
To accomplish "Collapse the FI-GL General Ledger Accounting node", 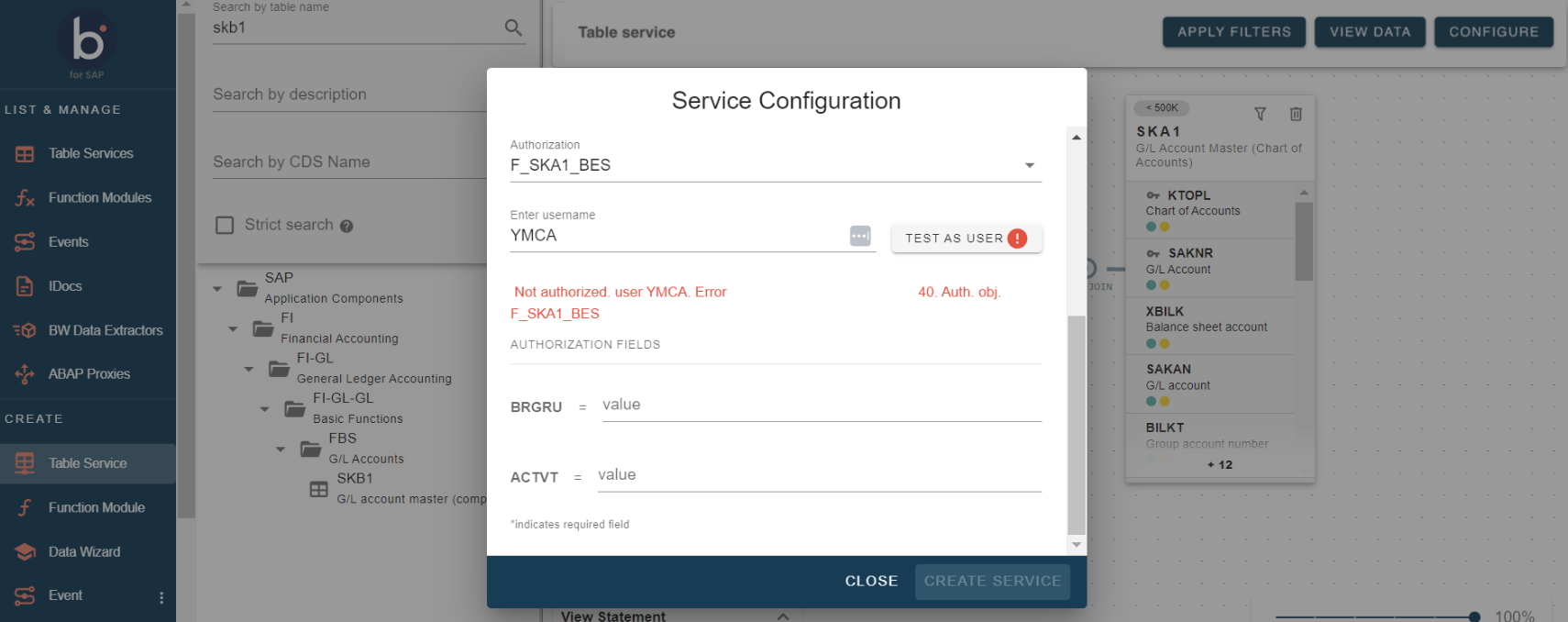I will click(x=248, y=369).
